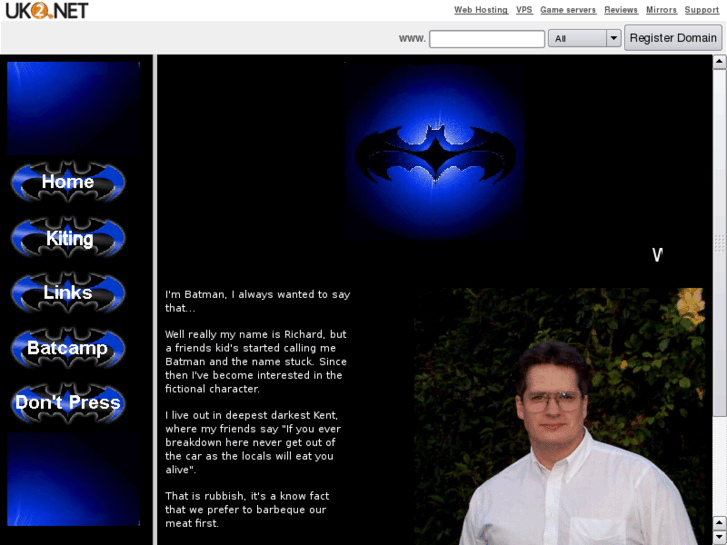
Task: Click the text "I live out in deepest darkest Kent"
Action: point(251,415)
